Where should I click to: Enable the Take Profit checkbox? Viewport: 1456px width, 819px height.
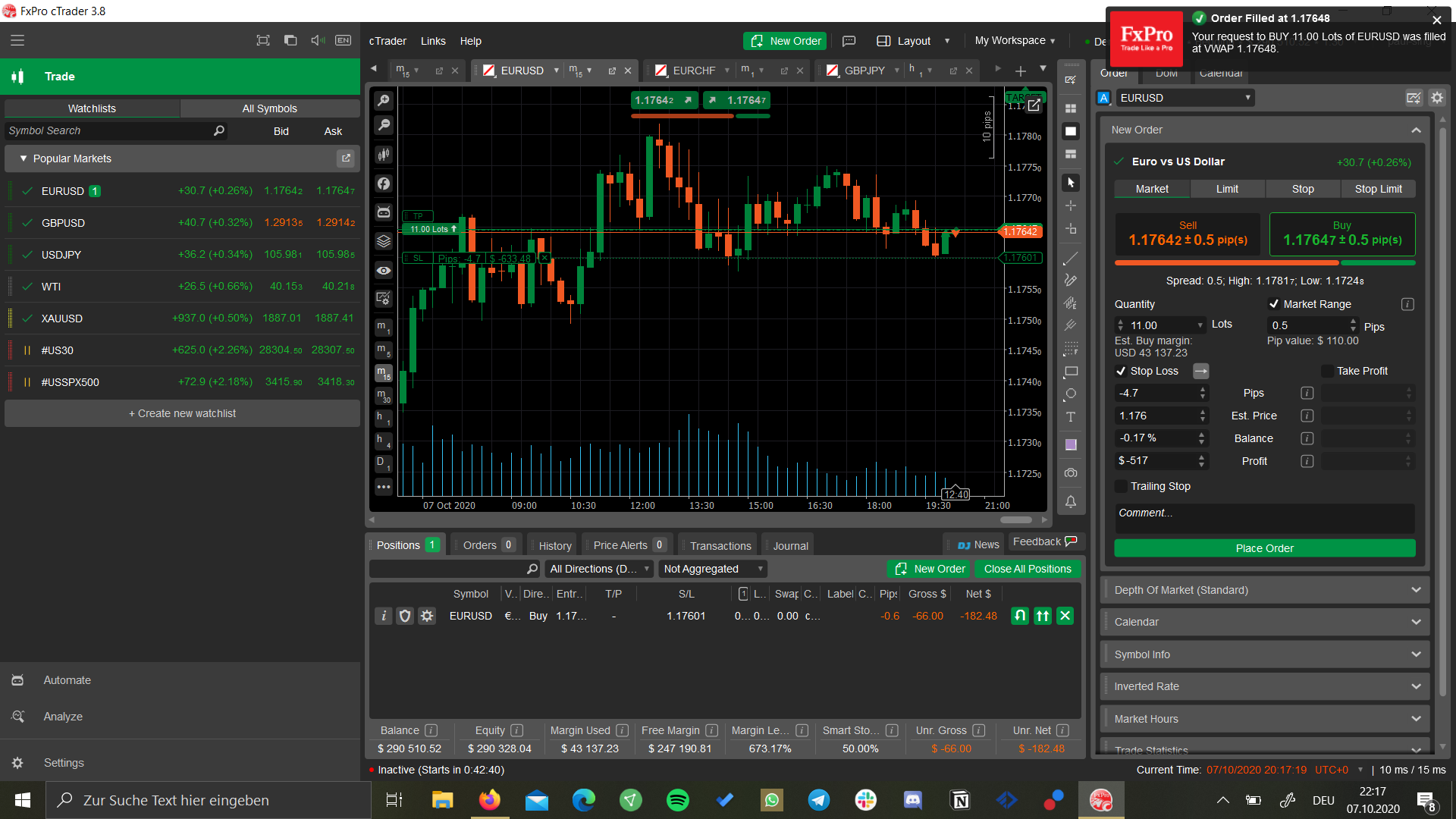[x=1327, y=371]
